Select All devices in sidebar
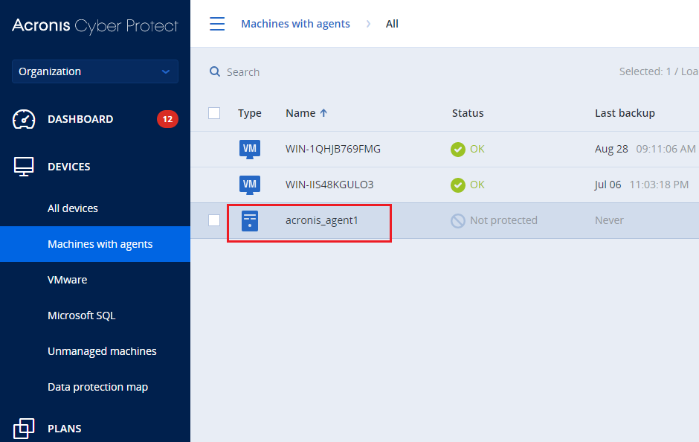699x442 pixels. tap(73, 208)
